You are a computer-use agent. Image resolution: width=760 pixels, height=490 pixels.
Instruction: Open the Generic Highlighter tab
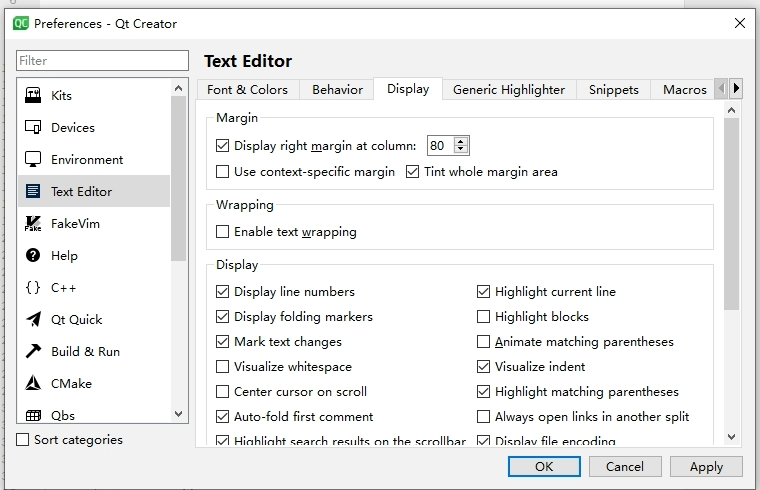(509, 90)
